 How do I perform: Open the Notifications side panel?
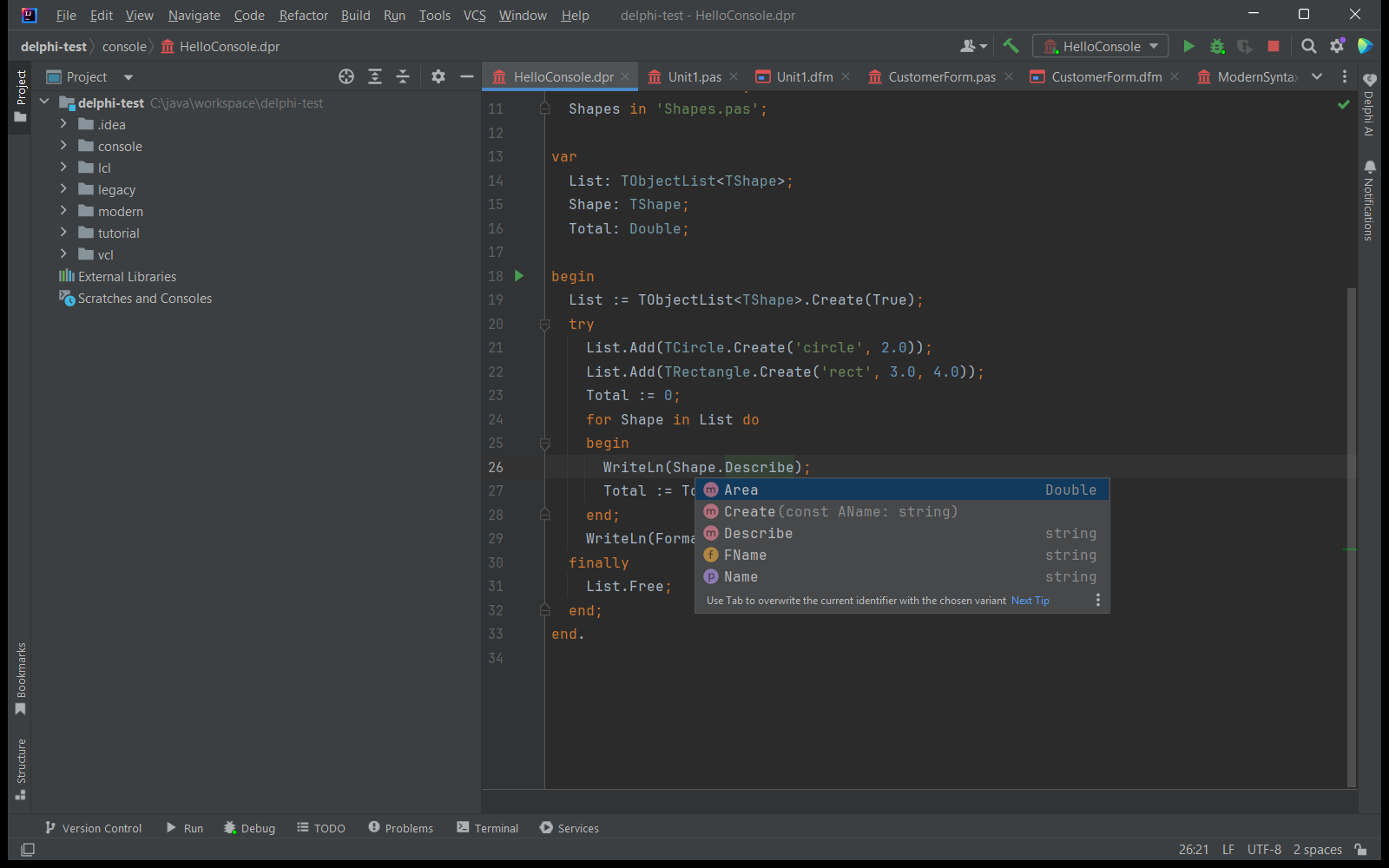[1369, 200]
